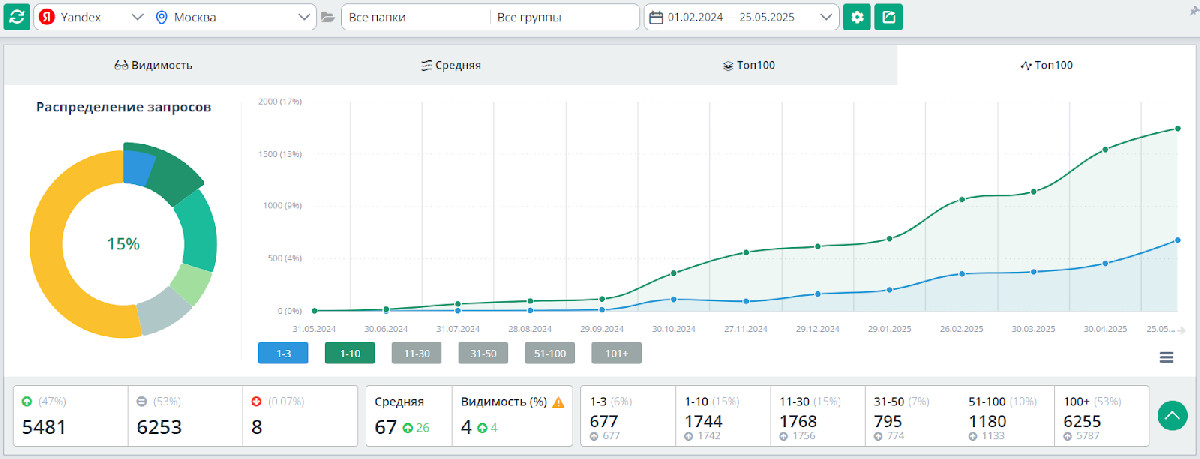Click the Все группы field
This screenshot has width=1200, height=459.
[x=564, y=17]
